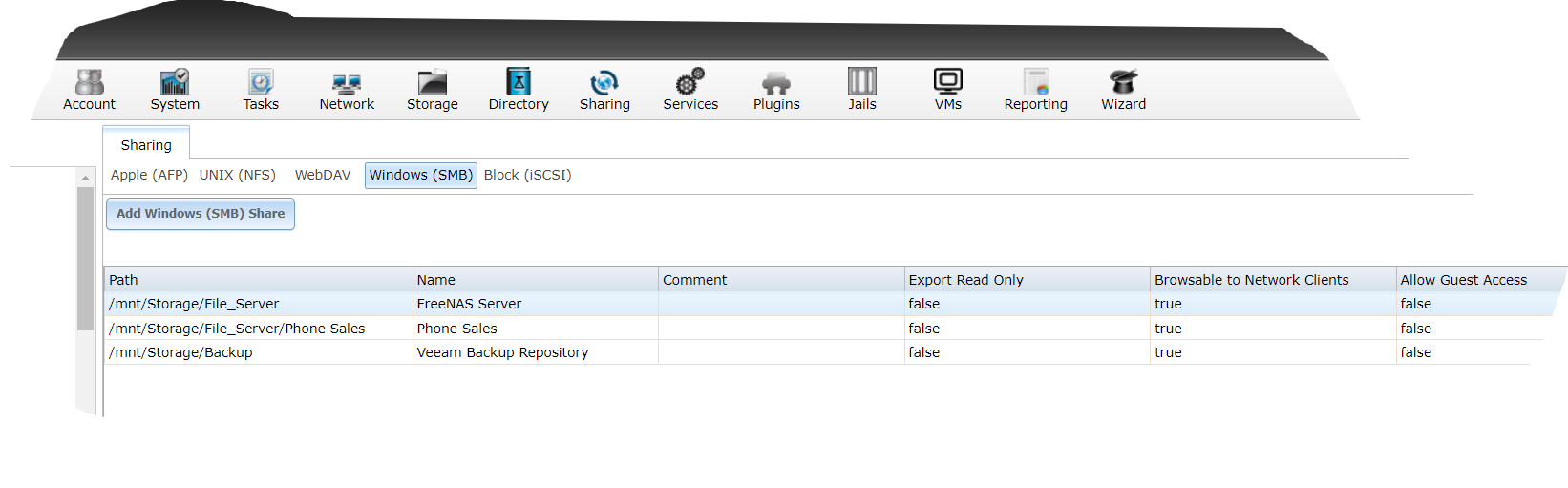1568x488 pixels.
Task: Switch to Apple (AFP) shares tab
Action: (149, 175)
